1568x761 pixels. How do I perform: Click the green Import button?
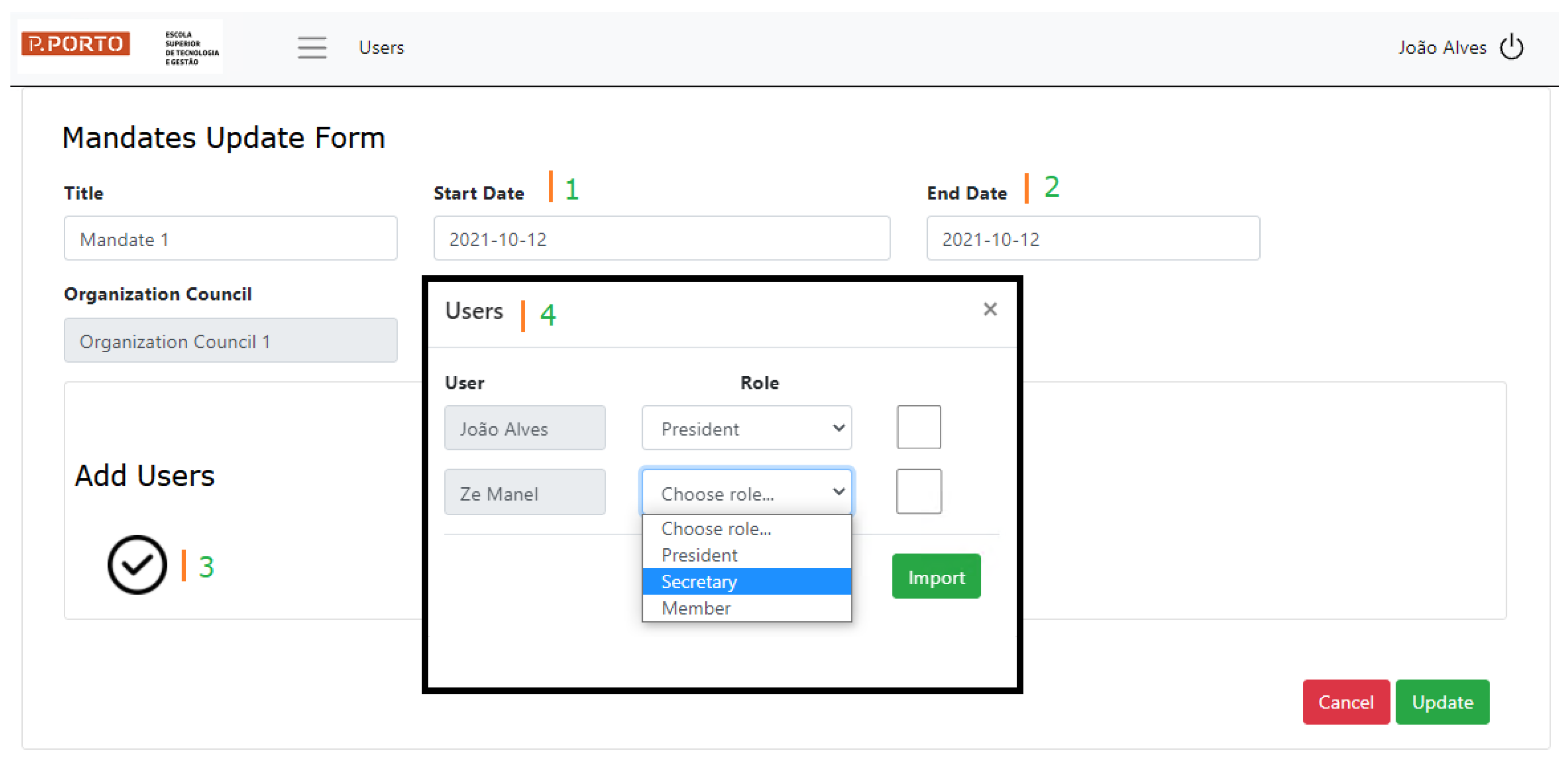(x=936, y=577)
